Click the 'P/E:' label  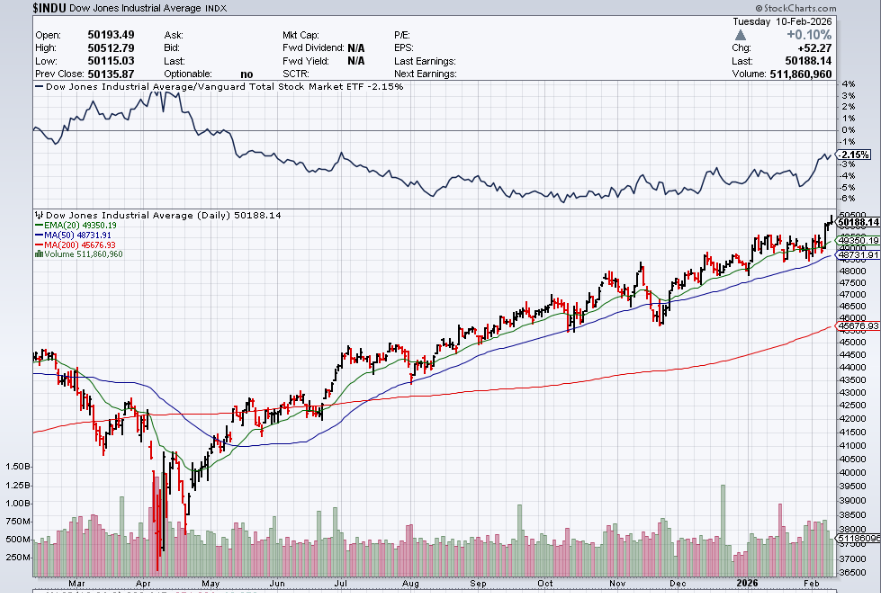[x=402, y=35]
